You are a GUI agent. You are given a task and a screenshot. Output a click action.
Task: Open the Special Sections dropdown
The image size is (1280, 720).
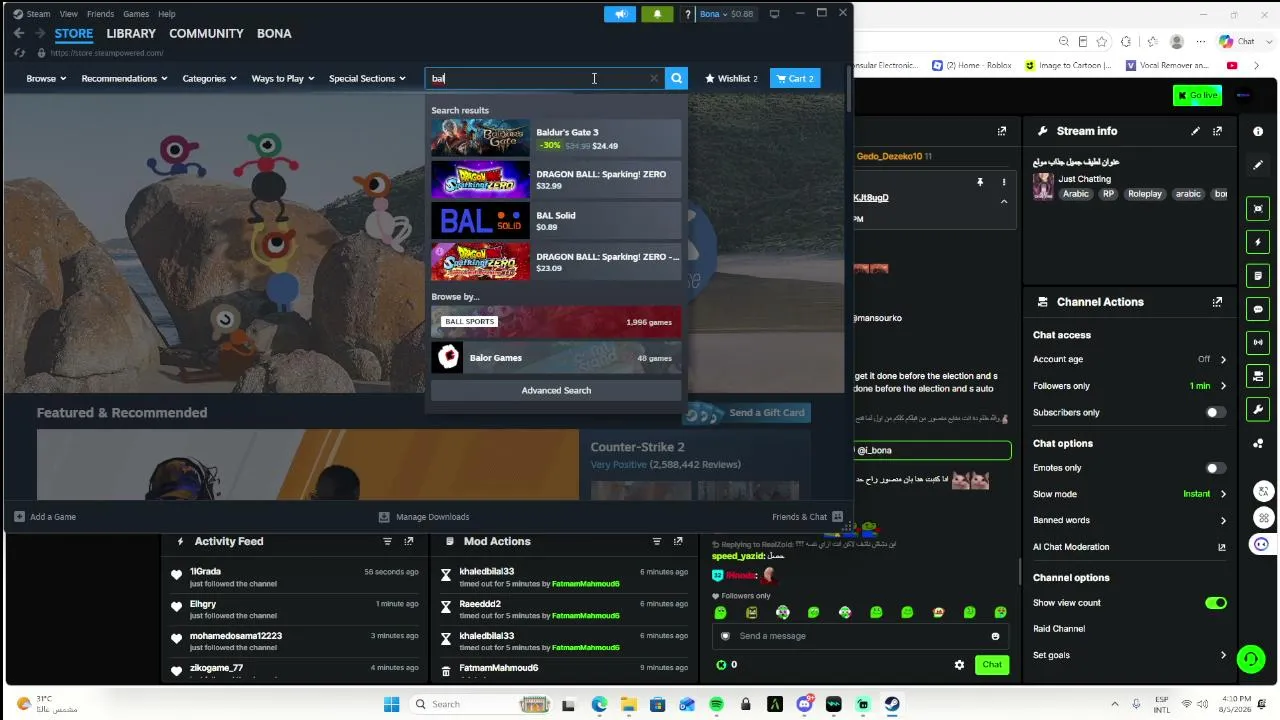tap(367, 78)
